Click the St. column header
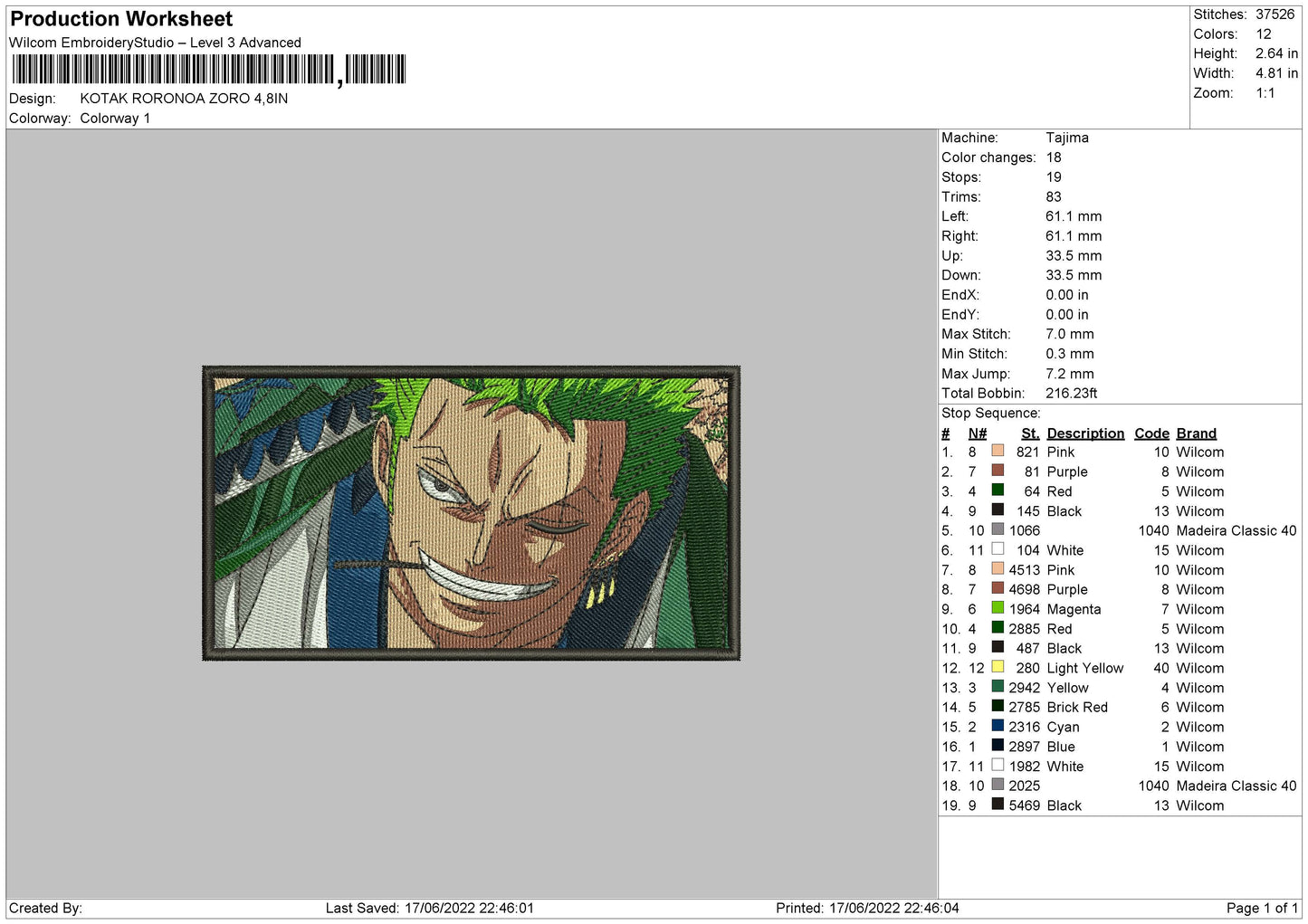 click(1029, 433)
